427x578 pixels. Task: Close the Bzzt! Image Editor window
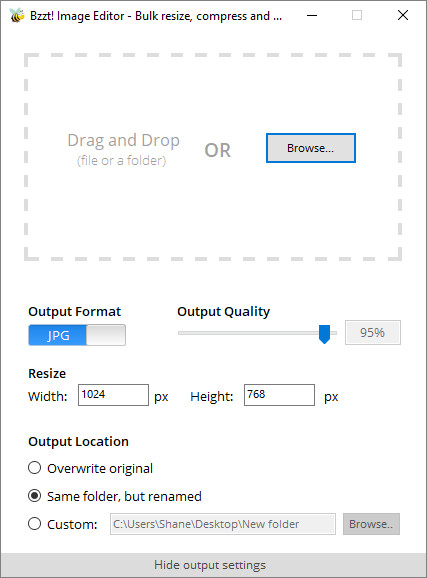pyautogui.click(x=403, y=15)
